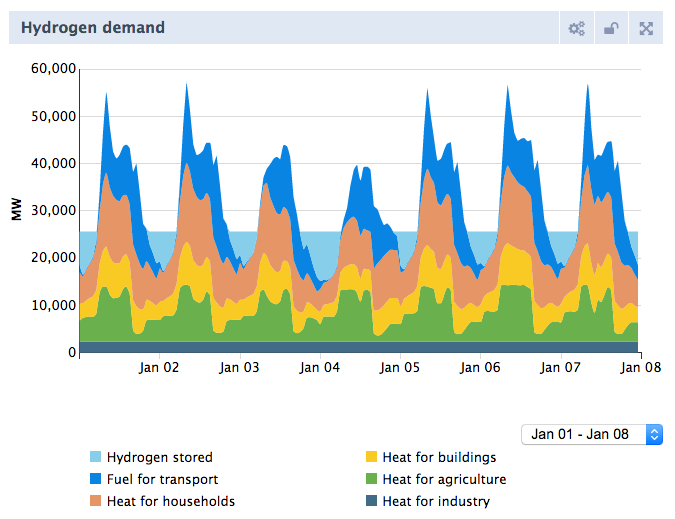Click the 30,000 y-axis value
The width and height of the screenshot is (675, 519).
tap(53, 210)
